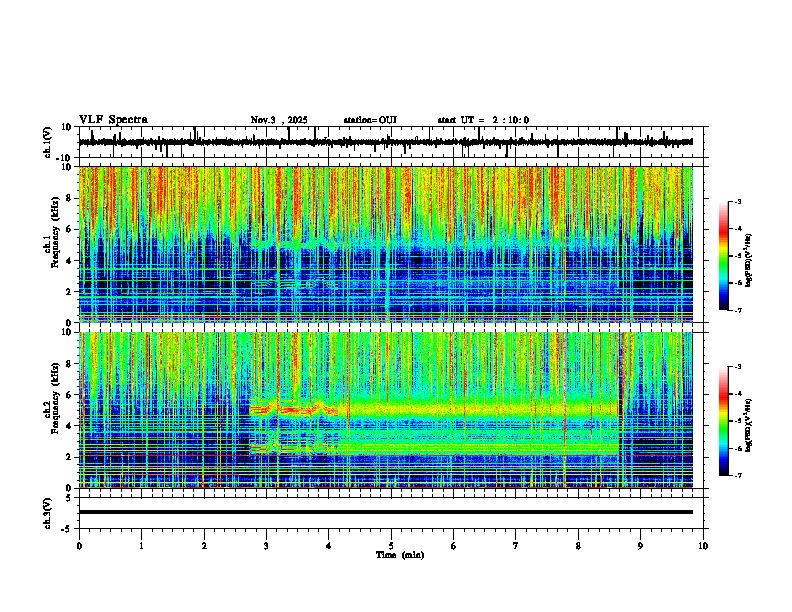
Task: Click the ch.2 spectrogram color scale bar
Action: pos(724,421)
